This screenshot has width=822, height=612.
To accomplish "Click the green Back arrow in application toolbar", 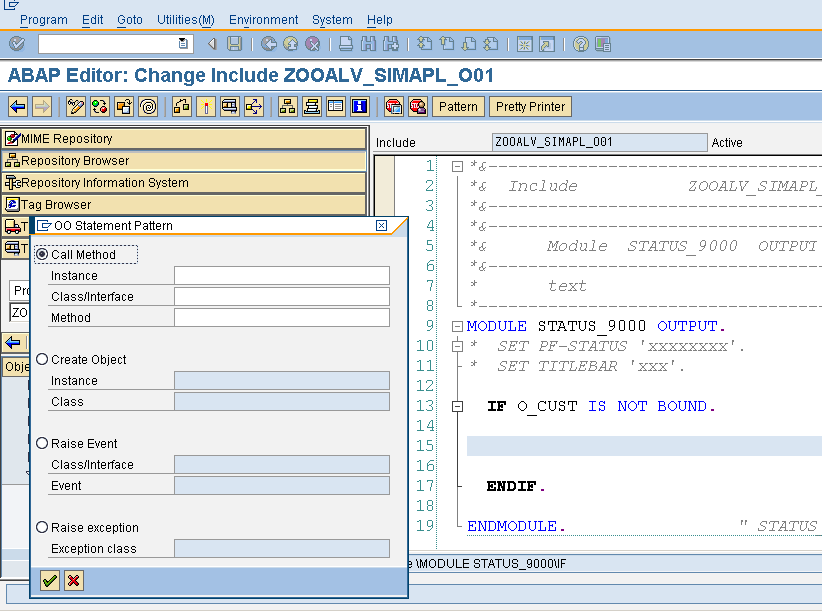I will [x=18, y=107].
